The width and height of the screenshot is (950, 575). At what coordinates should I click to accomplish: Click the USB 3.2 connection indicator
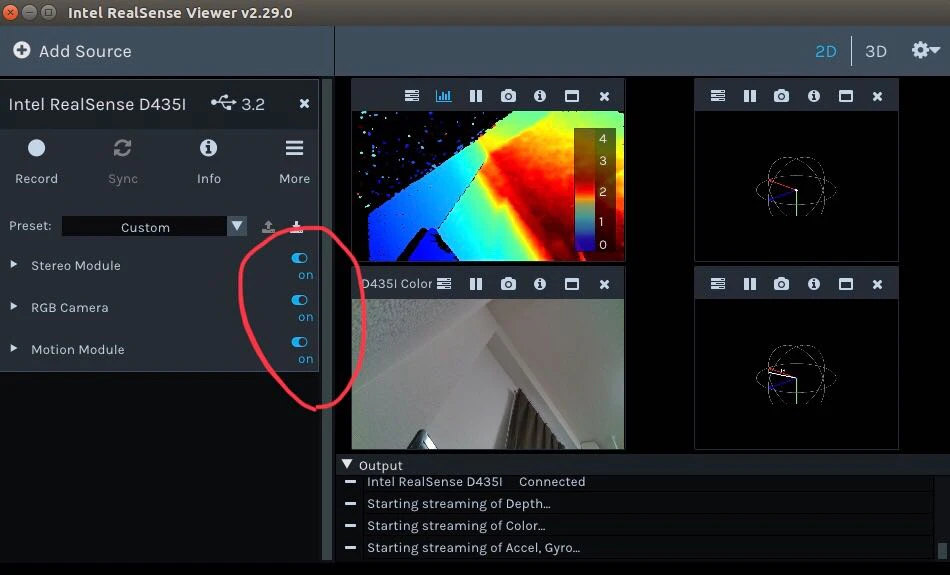(238, 104)
